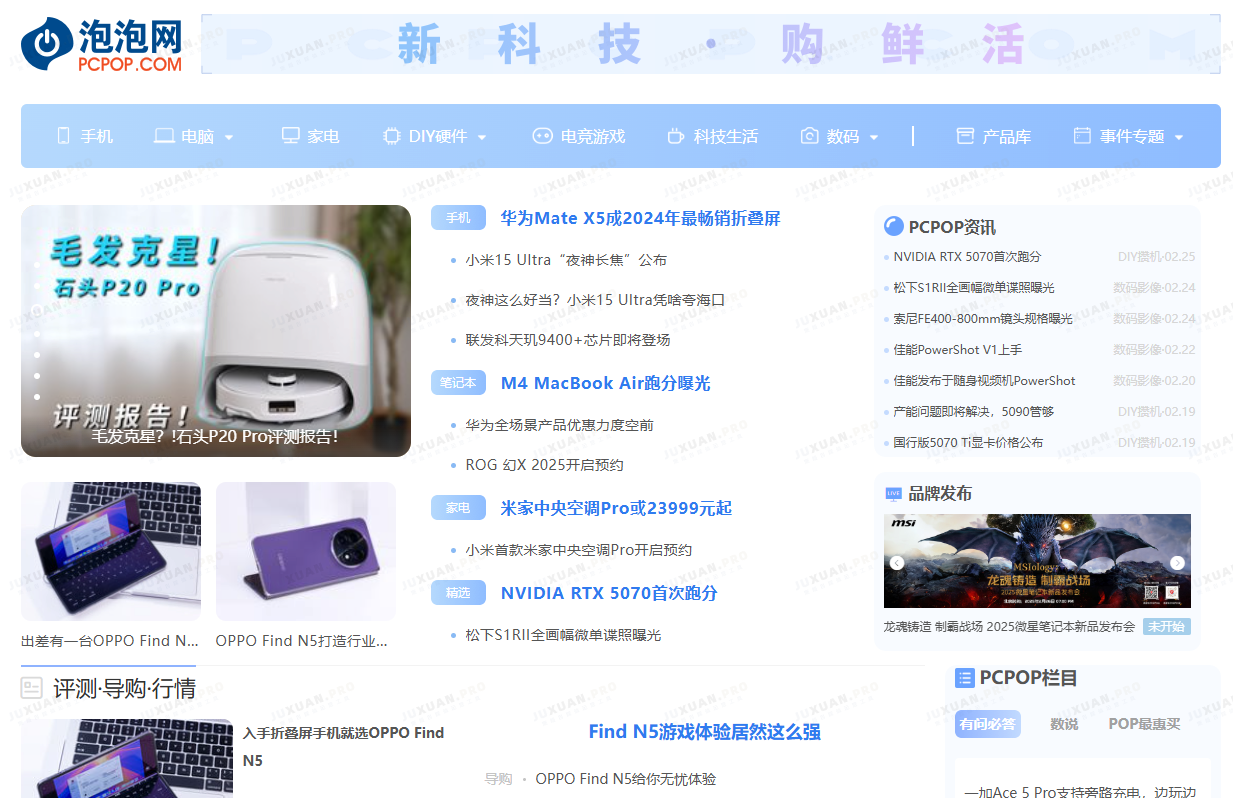Open sidebar news 佳能PowerShot V1上手

pos(958,350)
